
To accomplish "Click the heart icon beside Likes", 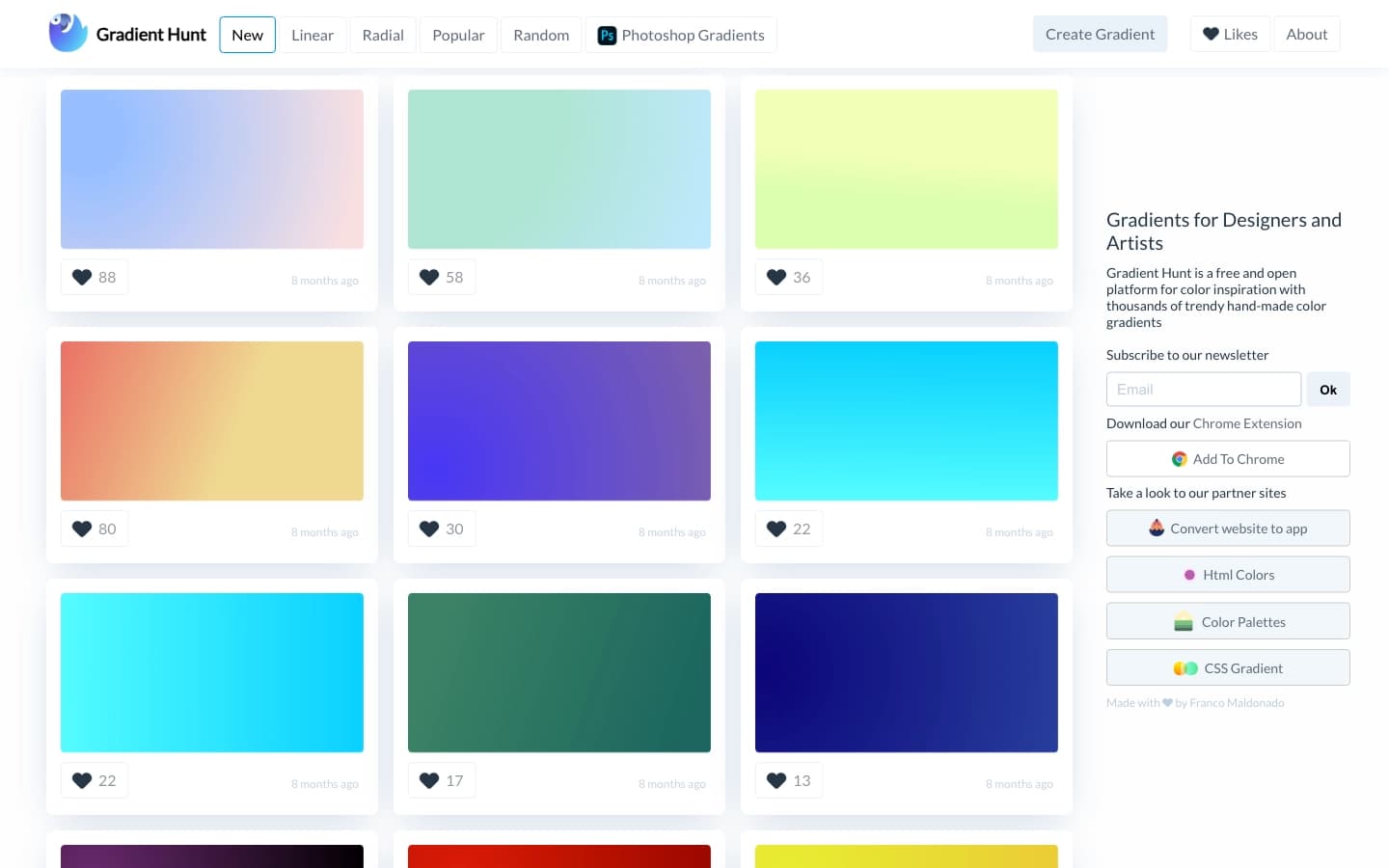I will point(1211,34).
